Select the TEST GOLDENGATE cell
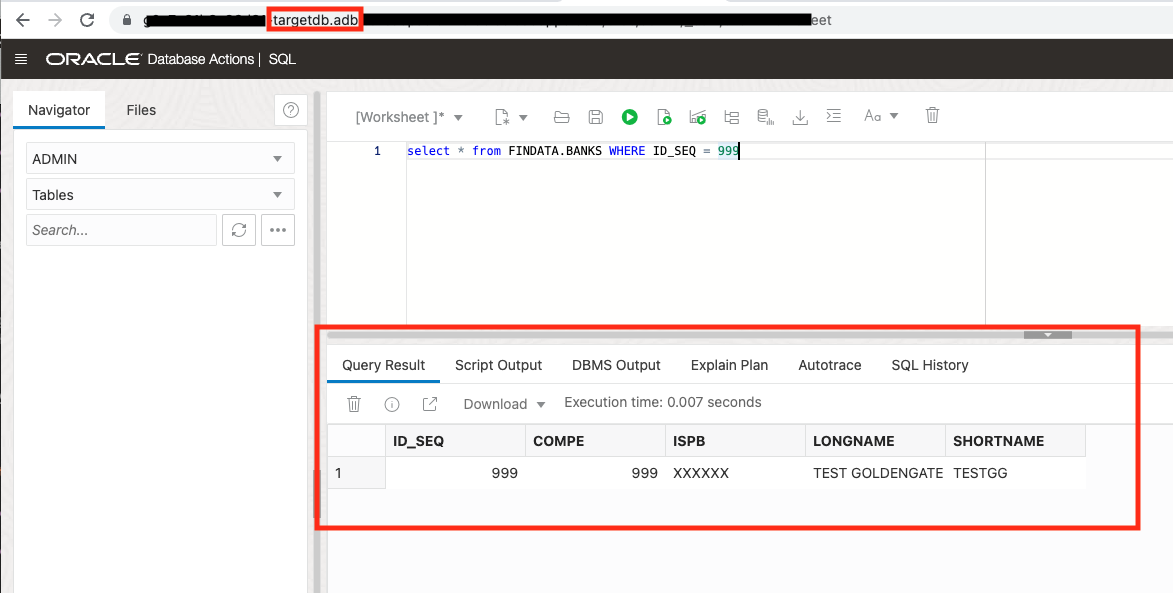 coord(875,473)
